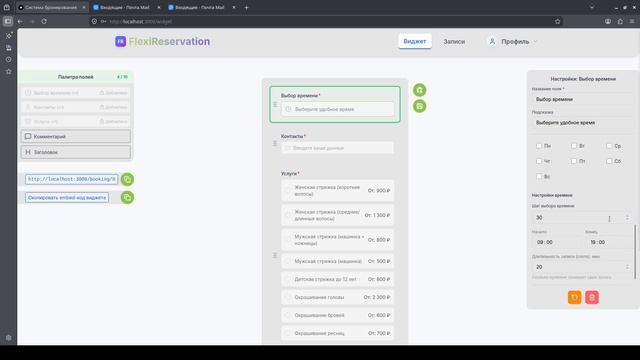640x360 pixels.
Task: Select Мужская стрижка (машинка) 500 ₽ radio
Action: pyautogui.click(x=288, y=261)
